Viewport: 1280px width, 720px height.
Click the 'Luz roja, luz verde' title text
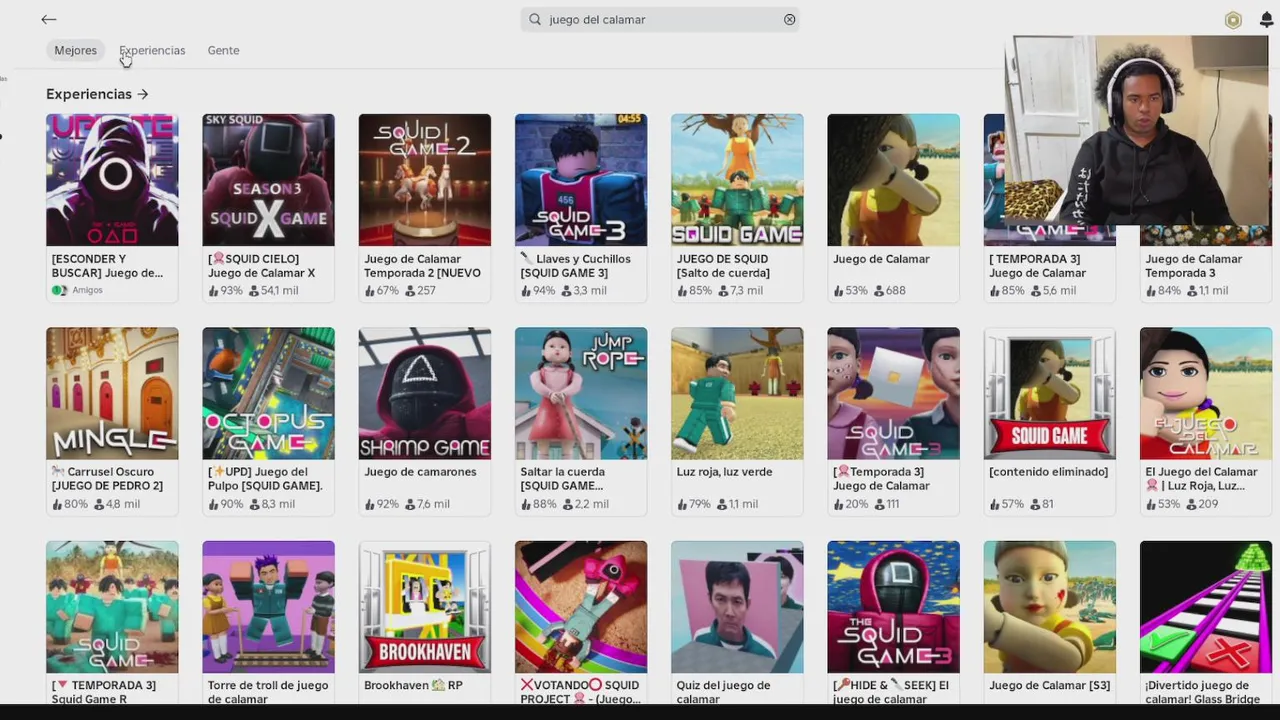coord(724,472)
